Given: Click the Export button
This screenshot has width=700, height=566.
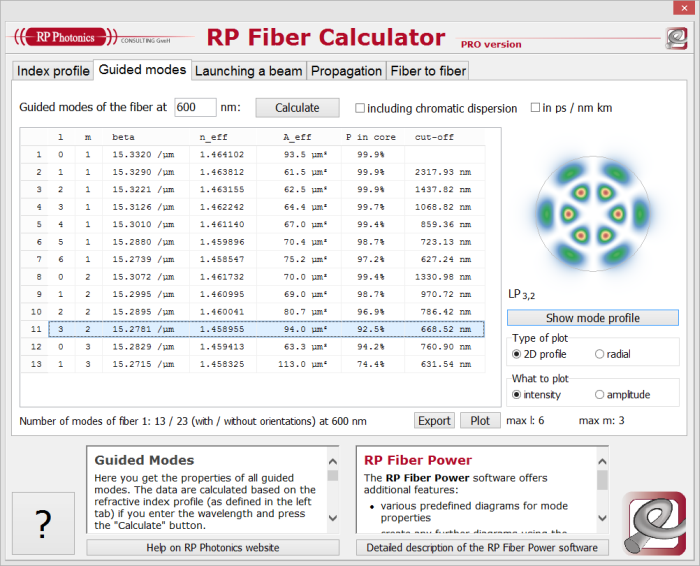Looking at the screenshot, I should click(x=434, y=420).
